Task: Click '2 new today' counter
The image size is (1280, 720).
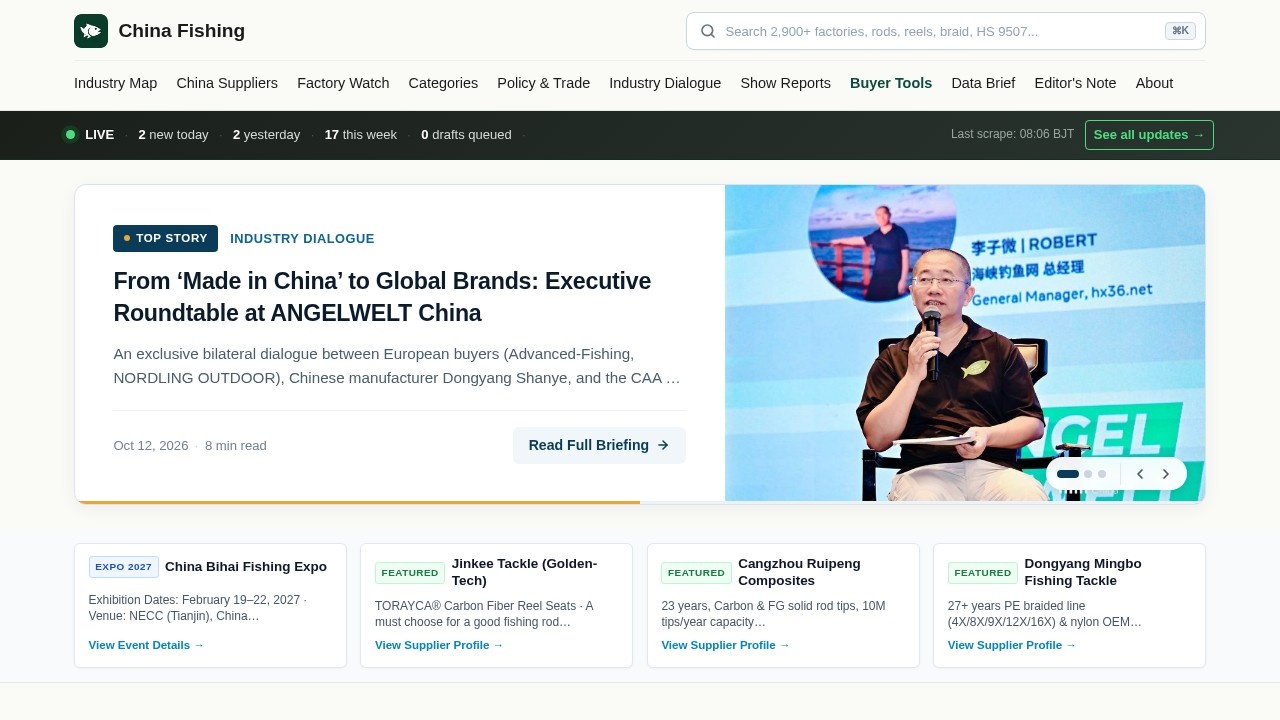Action: (x=173, y=135)
